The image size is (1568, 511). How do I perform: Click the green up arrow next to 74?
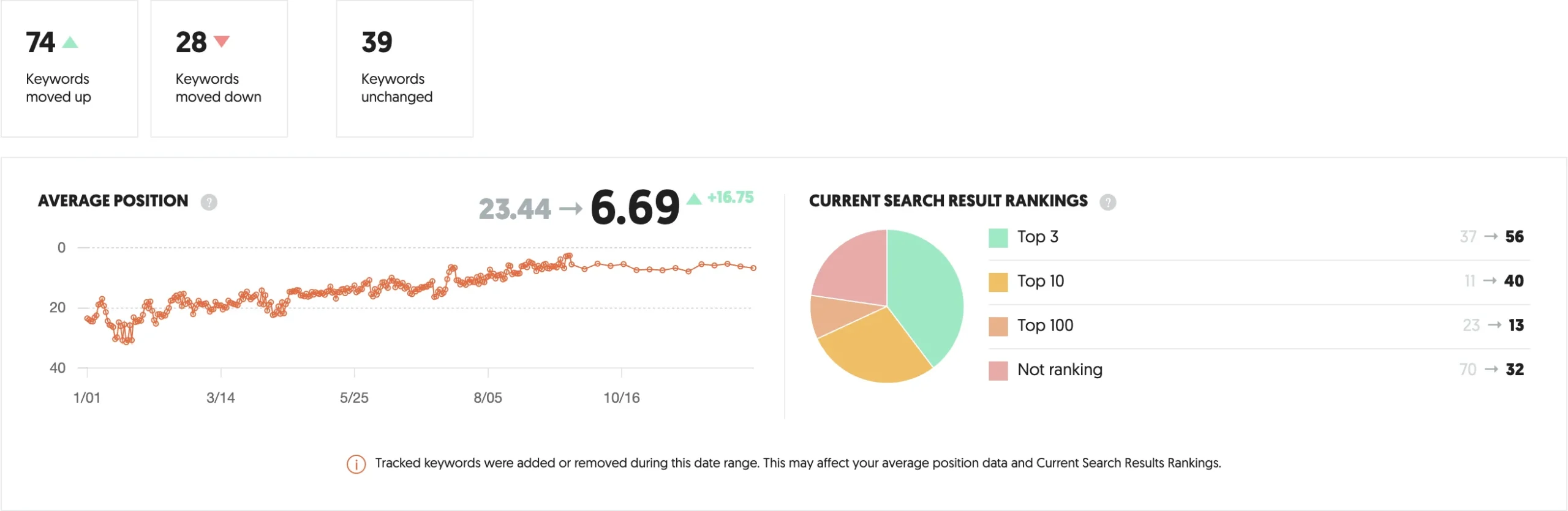pos(70,42)
